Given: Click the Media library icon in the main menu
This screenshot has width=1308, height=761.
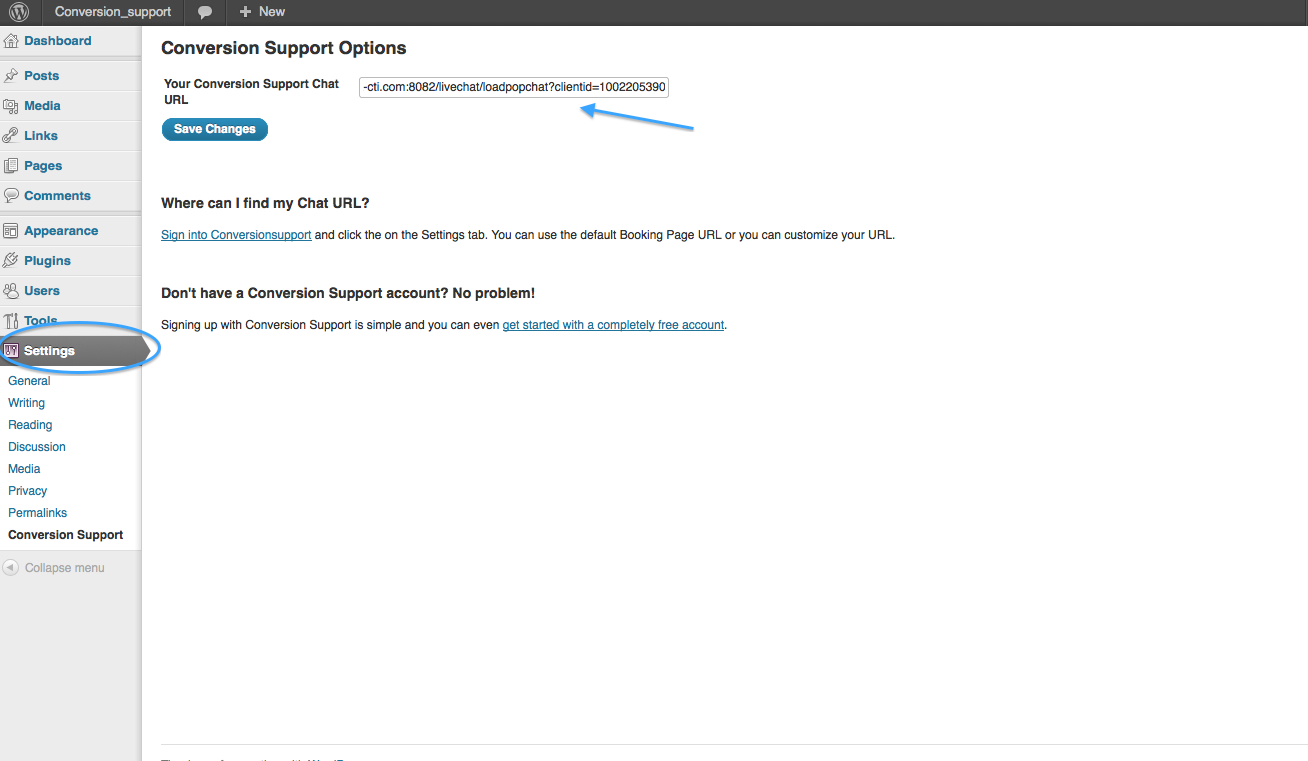Looking at the screenshot, I should [11, 106].
